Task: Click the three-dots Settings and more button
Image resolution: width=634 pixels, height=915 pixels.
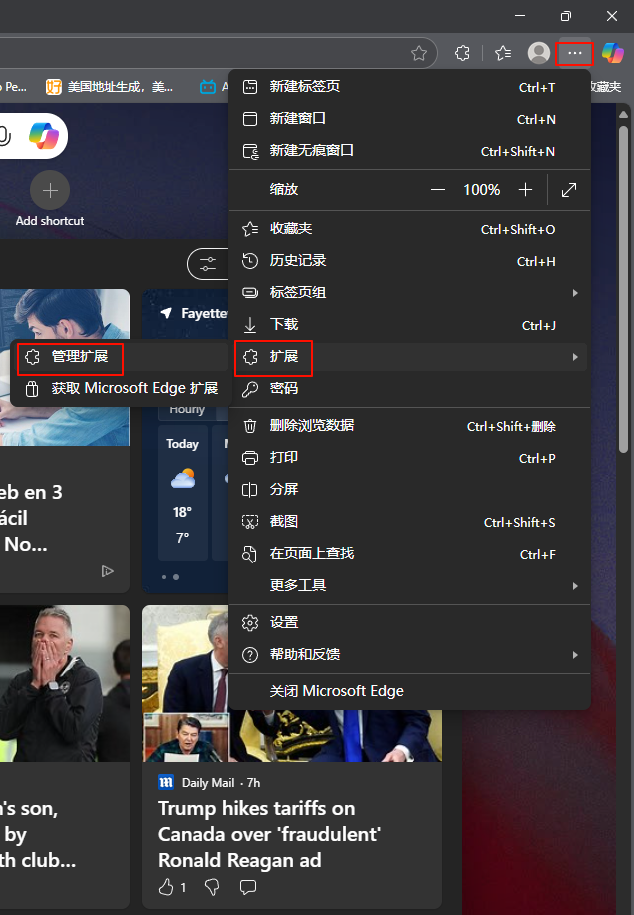Action: [575, 53]
